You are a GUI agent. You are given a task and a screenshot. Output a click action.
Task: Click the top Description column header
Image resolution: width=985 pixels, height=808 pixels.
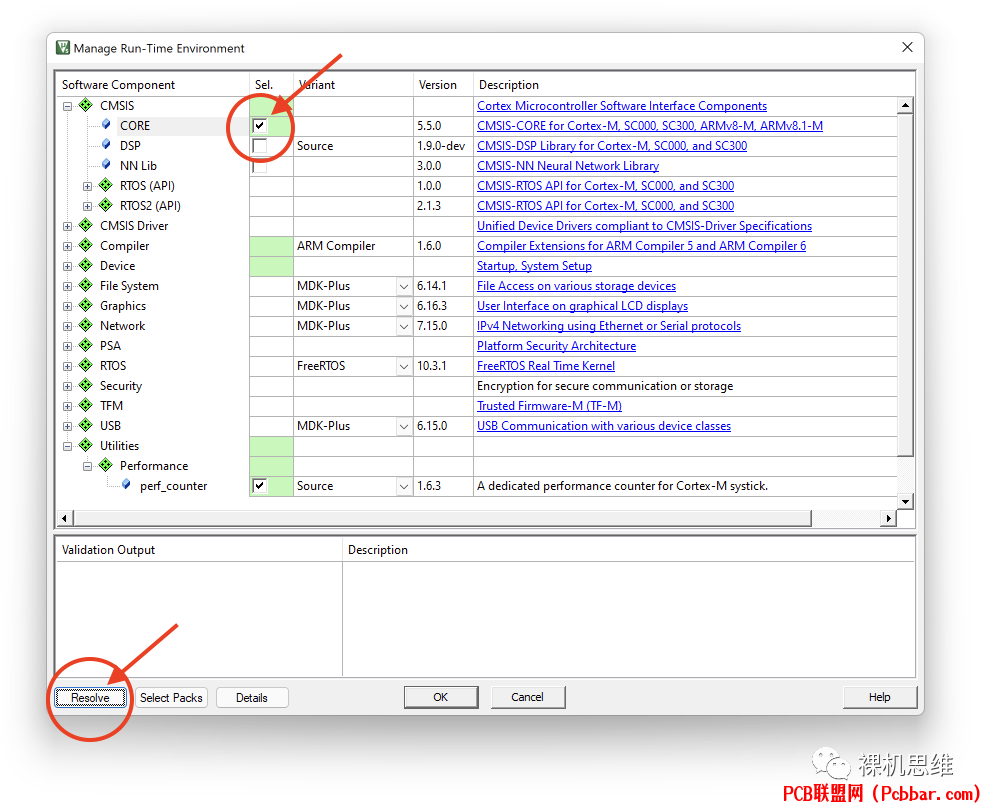(x=694, y=85)
